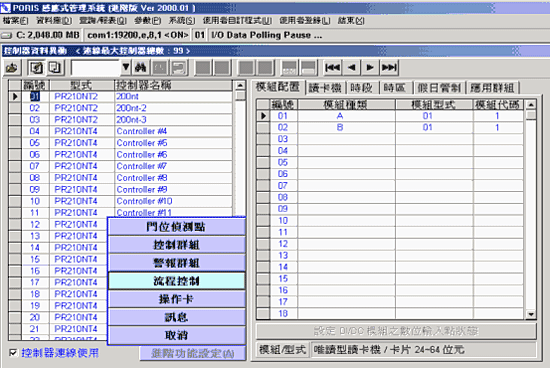Click the module grid scroll-up arrow
550x368 pixels.
pos(531,105)
